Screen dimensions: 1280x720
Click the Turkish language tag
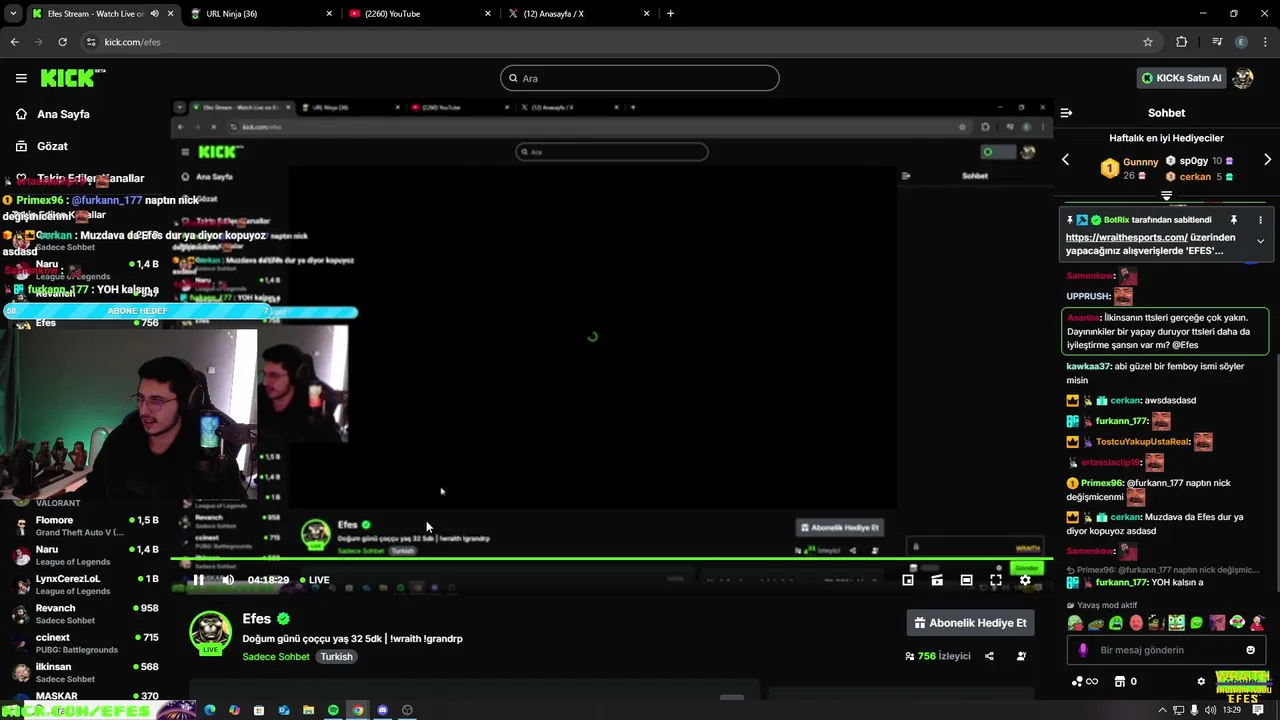[x=337, y=657]
